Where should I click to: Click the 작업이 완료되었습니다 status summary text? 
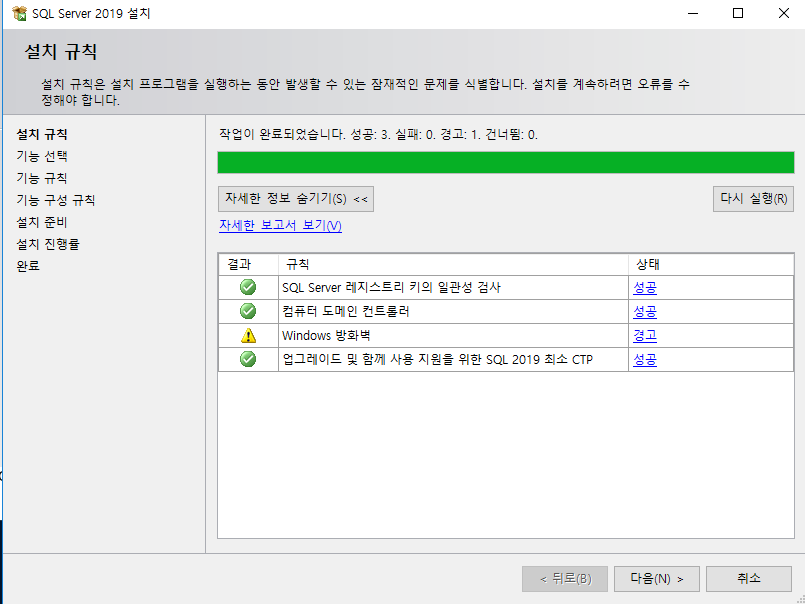click(378, 135)
